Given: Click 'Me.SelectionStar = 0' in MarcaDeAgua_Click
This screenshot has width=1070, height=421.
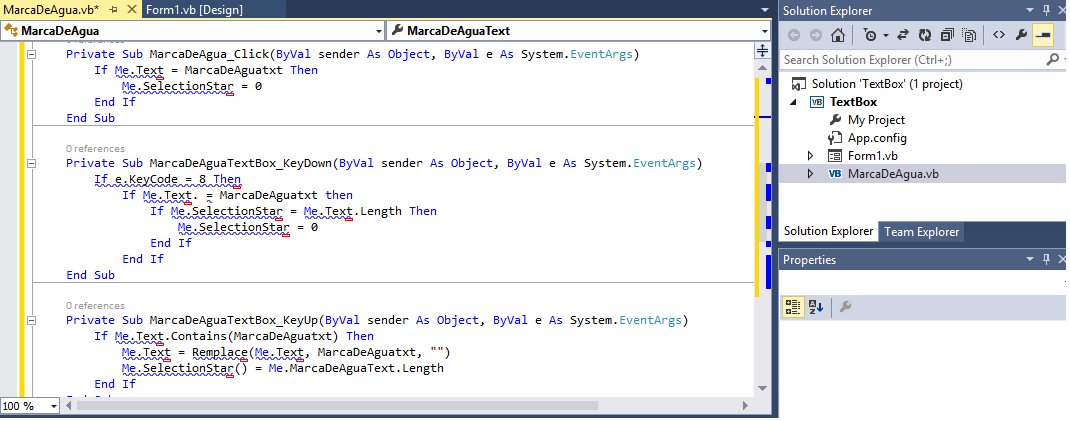Looking at the screenshot, I should pyautogui.click(x=192, y=87).
